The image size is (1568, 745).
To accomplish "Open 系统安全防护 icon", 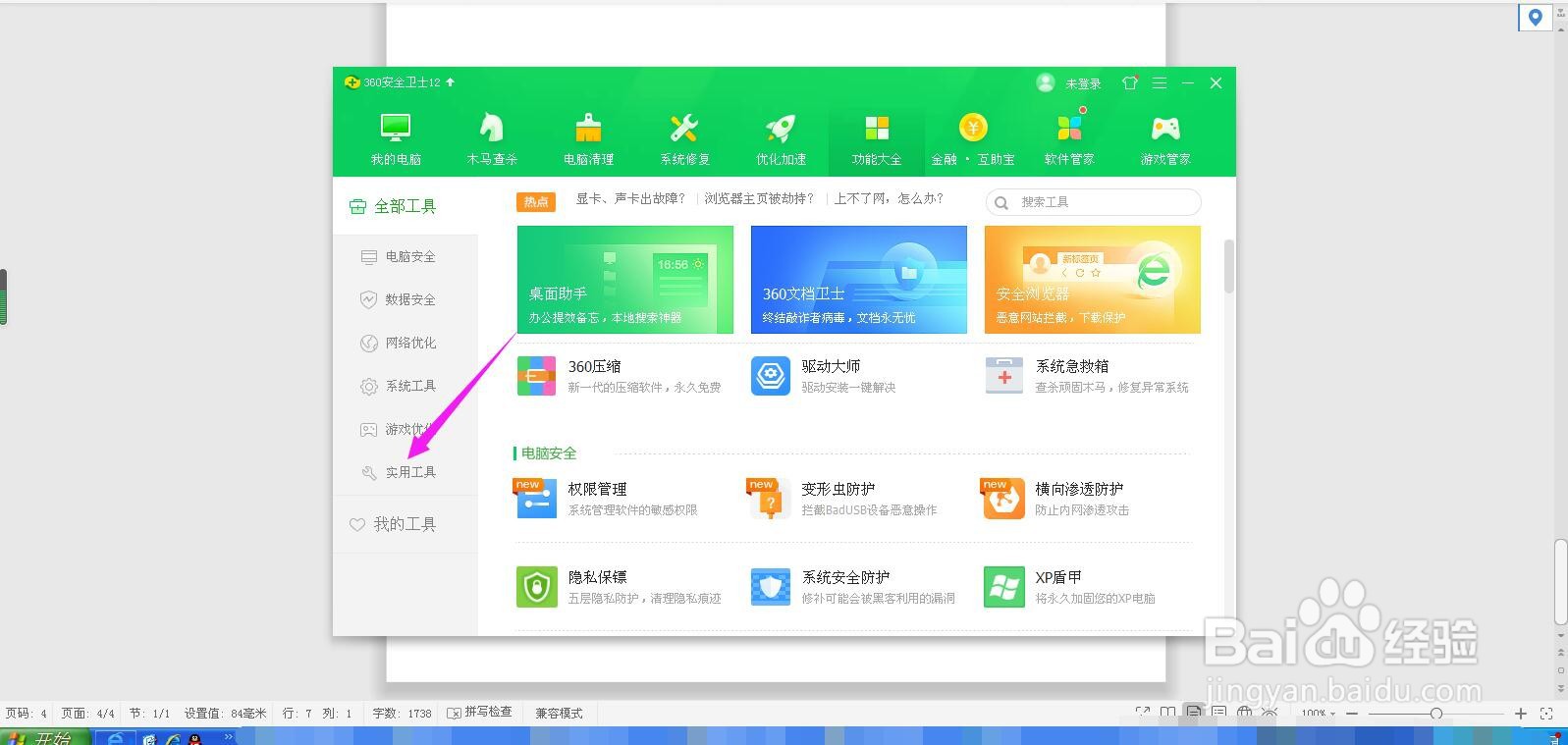I will (x=771, y=587).
